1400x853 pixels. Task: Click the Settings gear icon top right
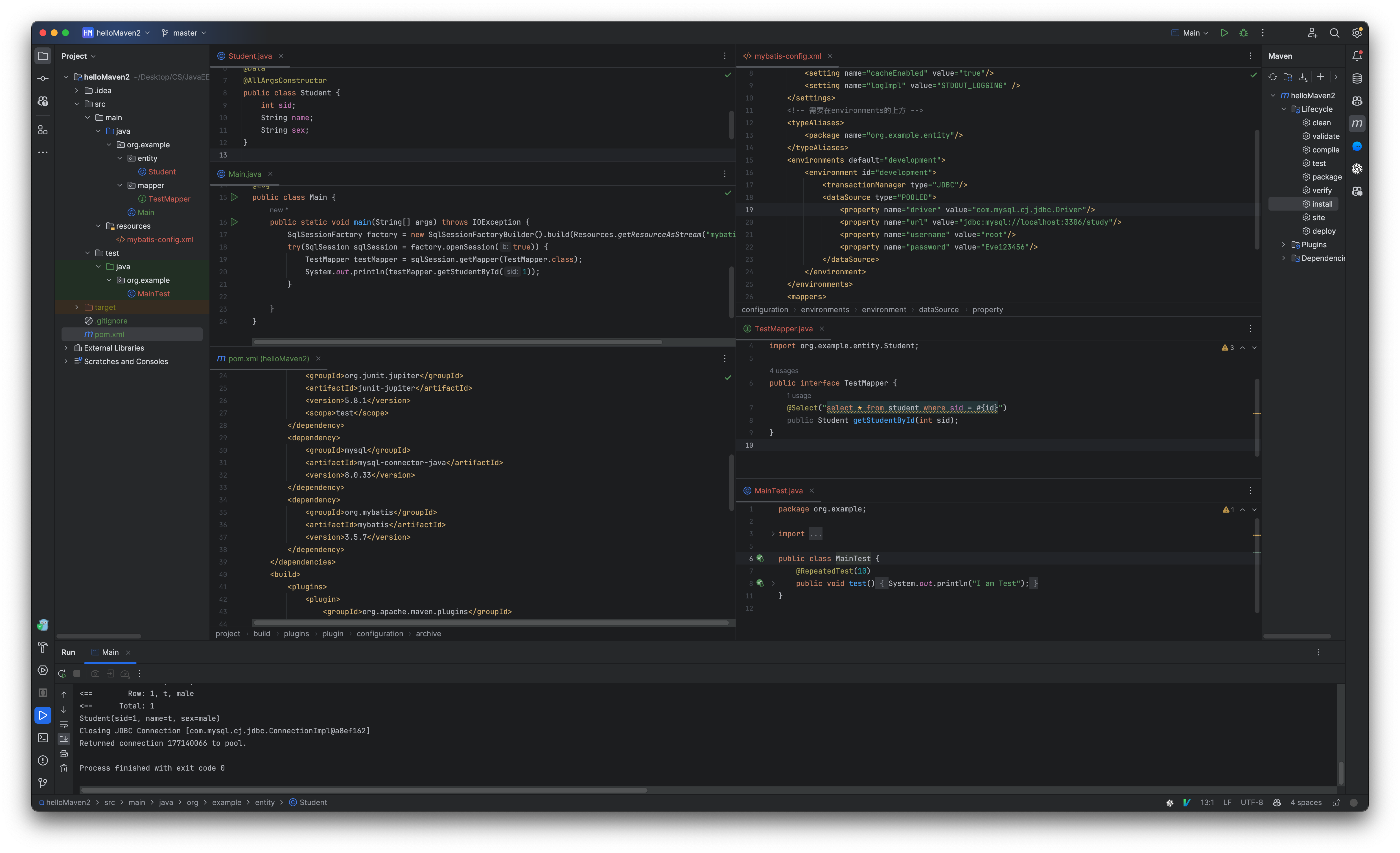[1357, 32]
